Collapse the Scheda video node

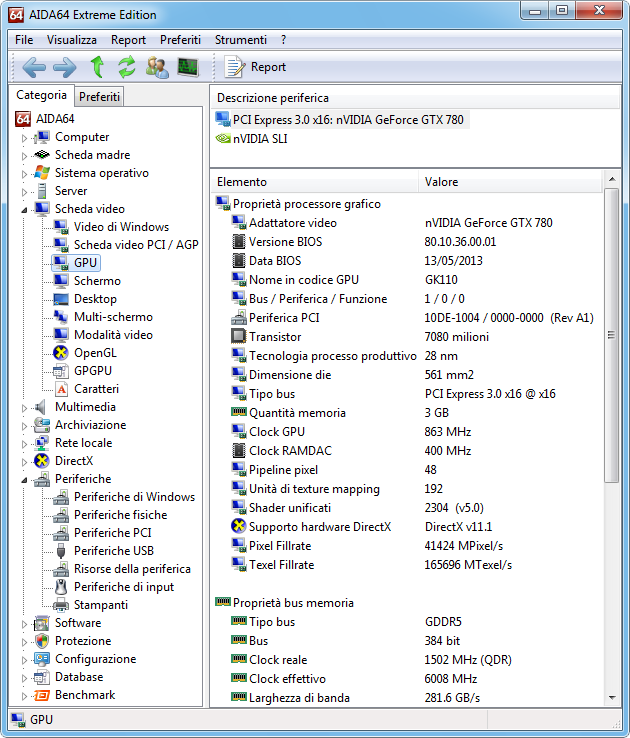24,210
